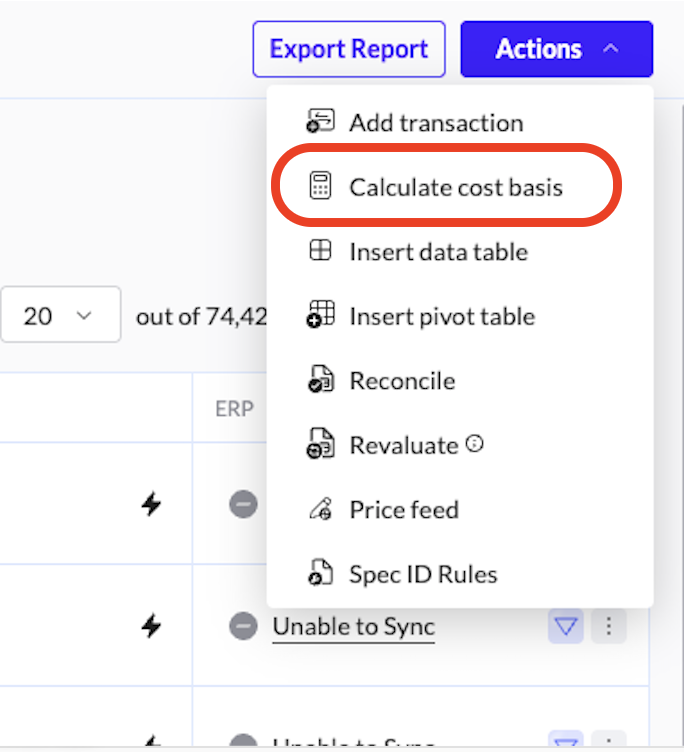Collapse the Actions dropdown menu
The width and height of the screenshot is (684, 752).
tap(556, 49)
